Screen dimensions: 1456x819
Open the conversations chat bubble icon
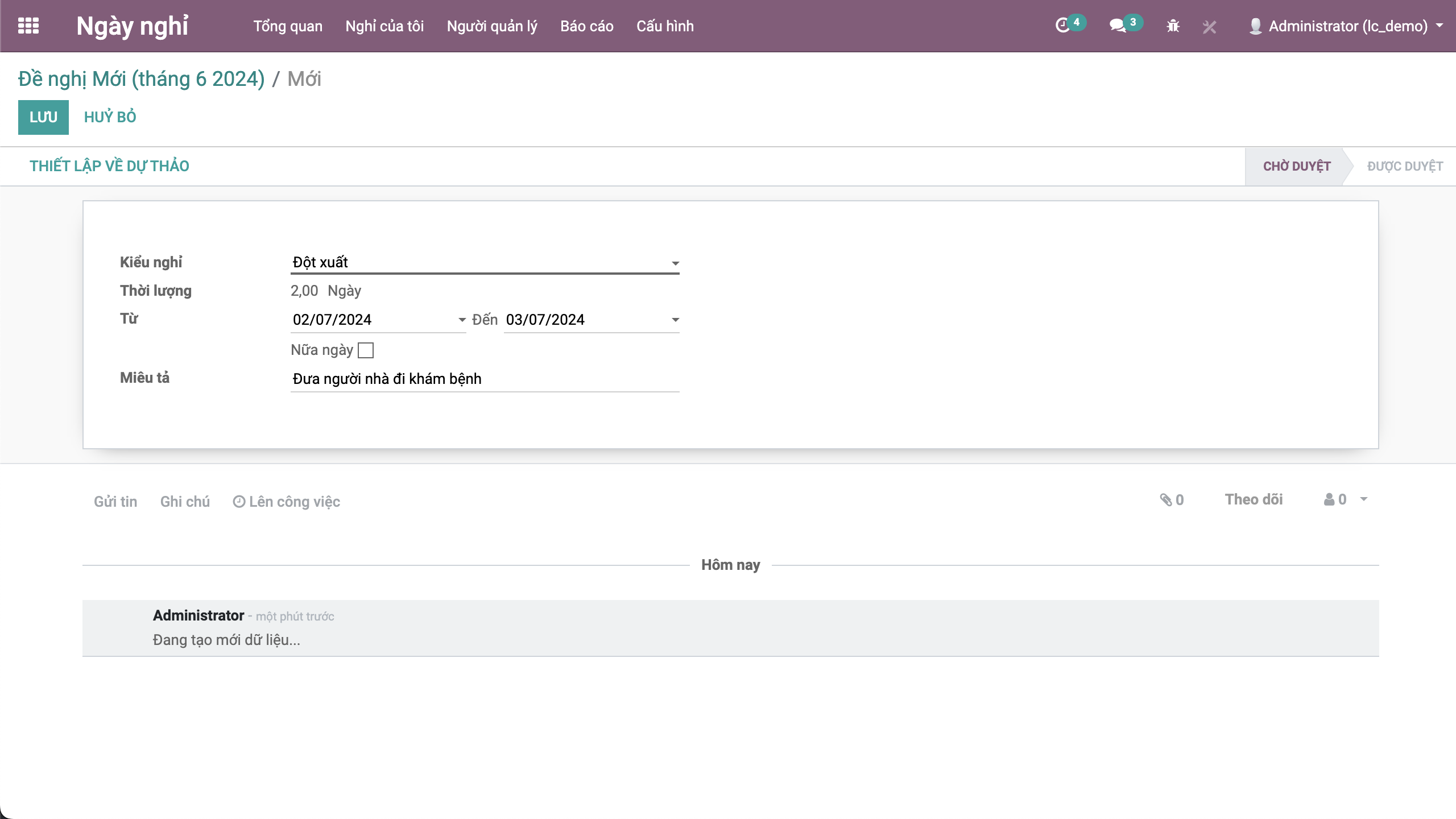tap(1118, 26)
